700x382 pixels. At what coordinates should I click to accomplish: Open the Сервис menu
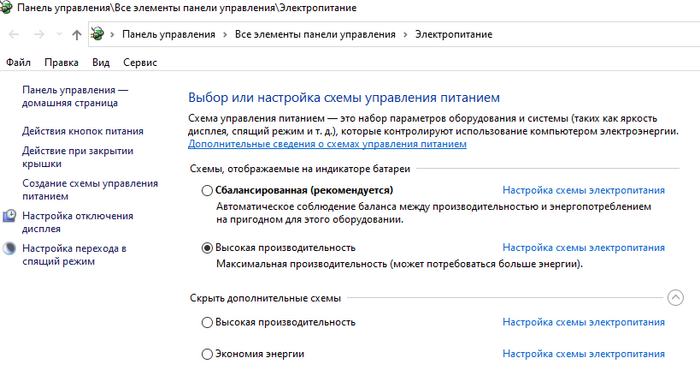[x=140, y=62]
